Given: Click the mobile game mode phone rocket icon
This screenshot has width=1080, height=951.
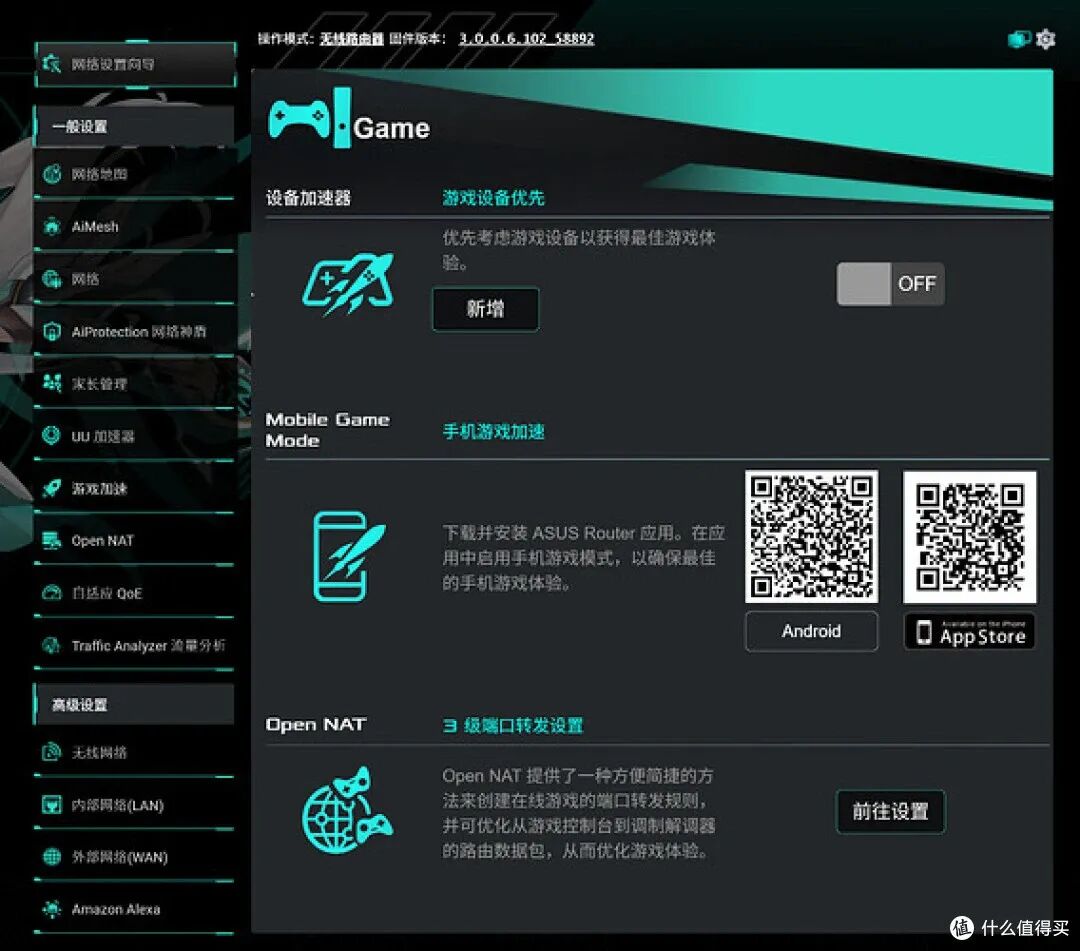Looking at the screenshot, I should click(349, 556).
